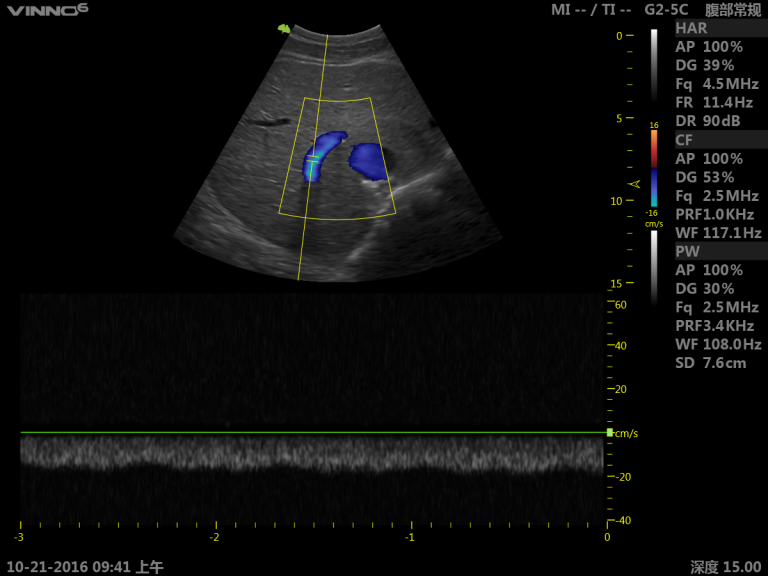This screenshot has width=768, height=576.
Task: Click the 40 mark on velocity scale
Action: pyautogui.click(x=620, y=346)
